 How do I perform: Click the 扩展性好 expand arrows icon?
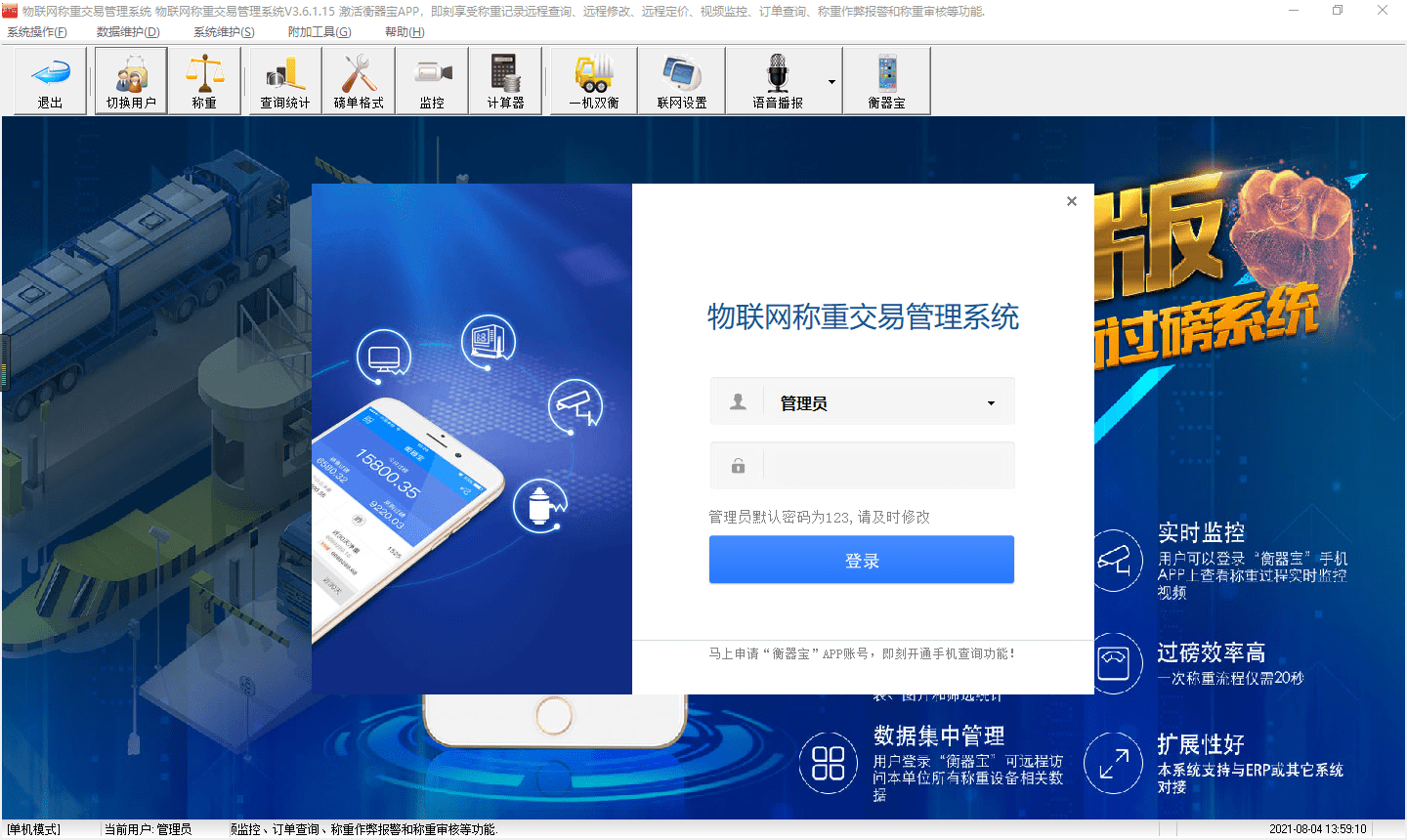1114,763
